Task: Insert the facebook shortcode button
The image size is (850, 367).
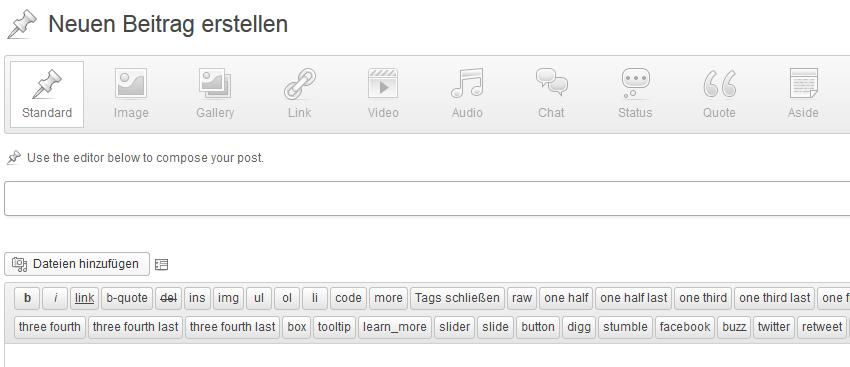Action: point(685,327)
